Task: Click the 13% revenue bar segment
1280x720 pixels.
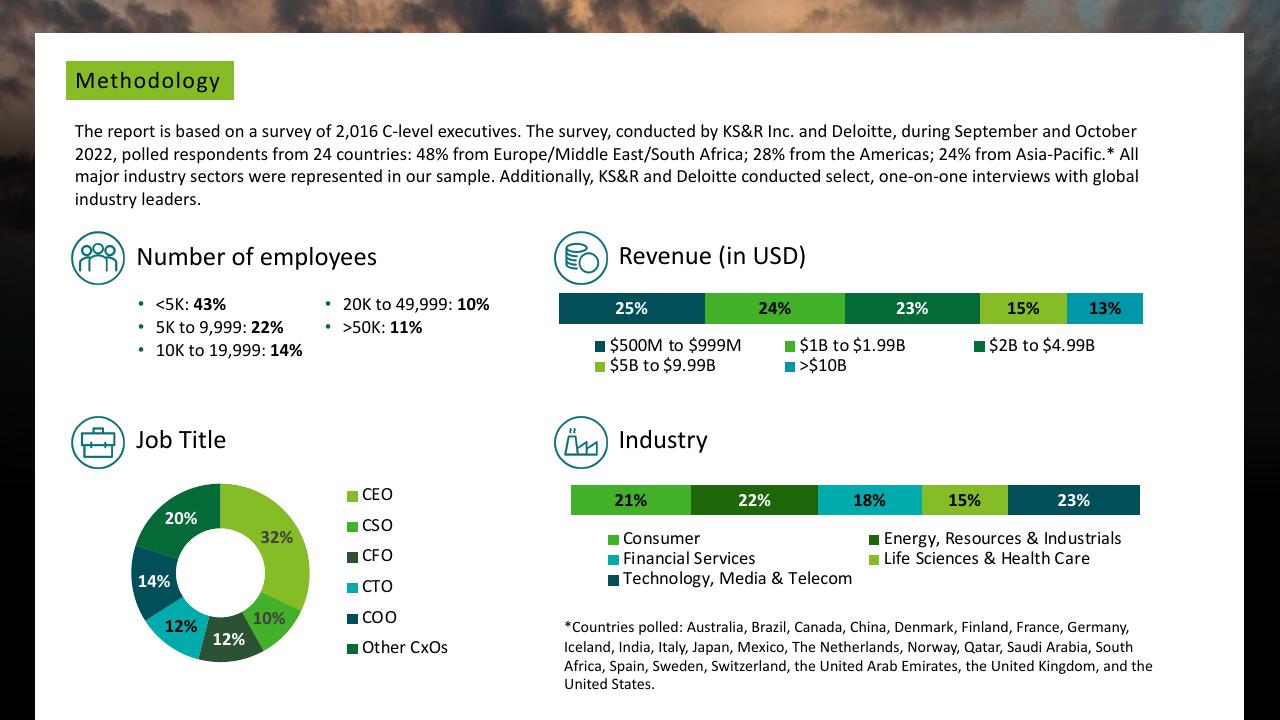Action: click(1105, 308)
